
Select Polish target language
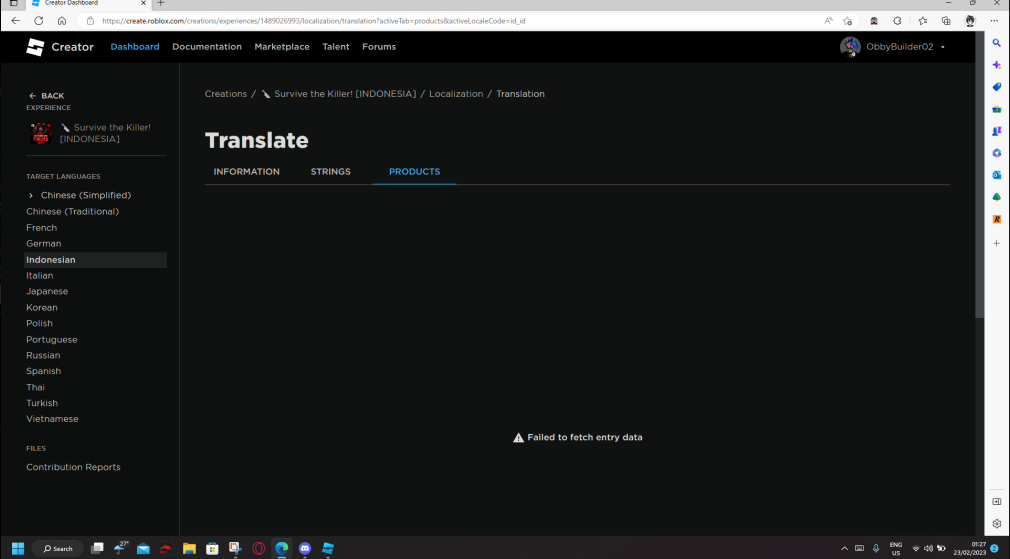(x=39, y=323)
